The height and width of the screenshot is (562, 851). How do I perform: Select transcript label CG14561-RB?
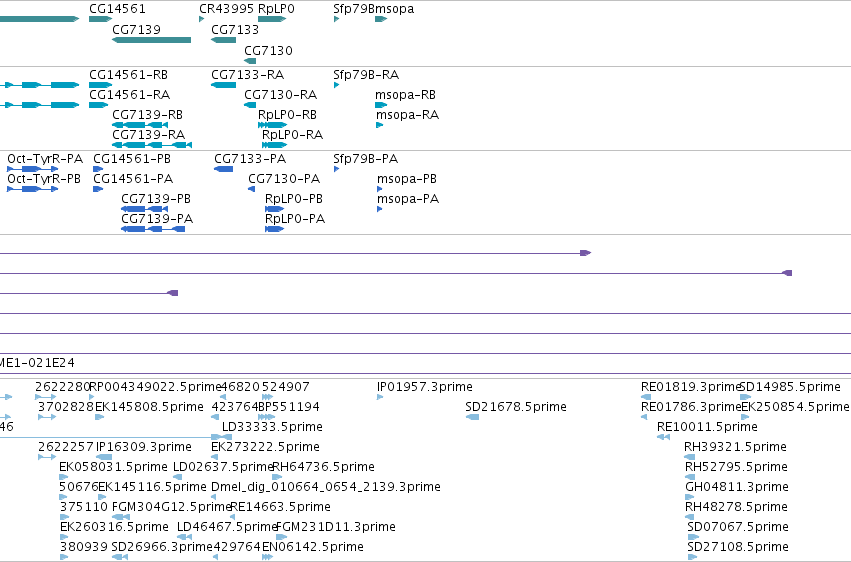pyautogui.click(x=129, y=74)
